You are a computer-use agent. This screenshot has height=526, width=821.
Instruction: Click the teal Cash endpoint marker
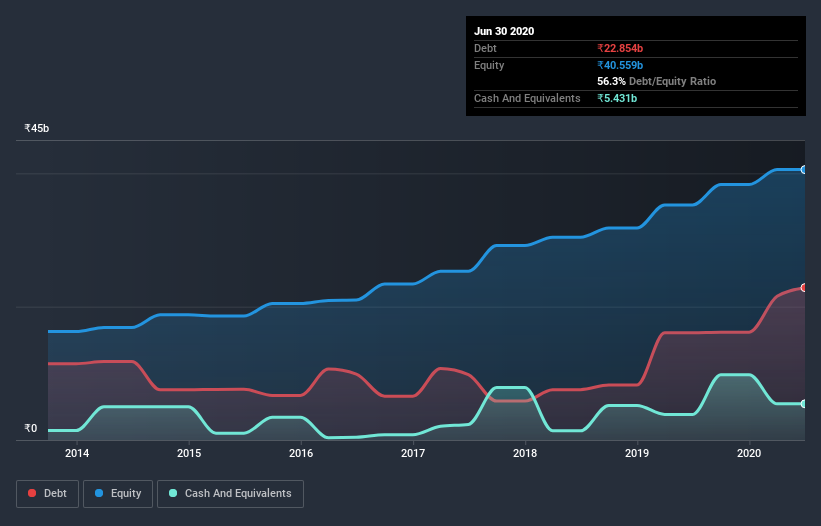[804, 404]
